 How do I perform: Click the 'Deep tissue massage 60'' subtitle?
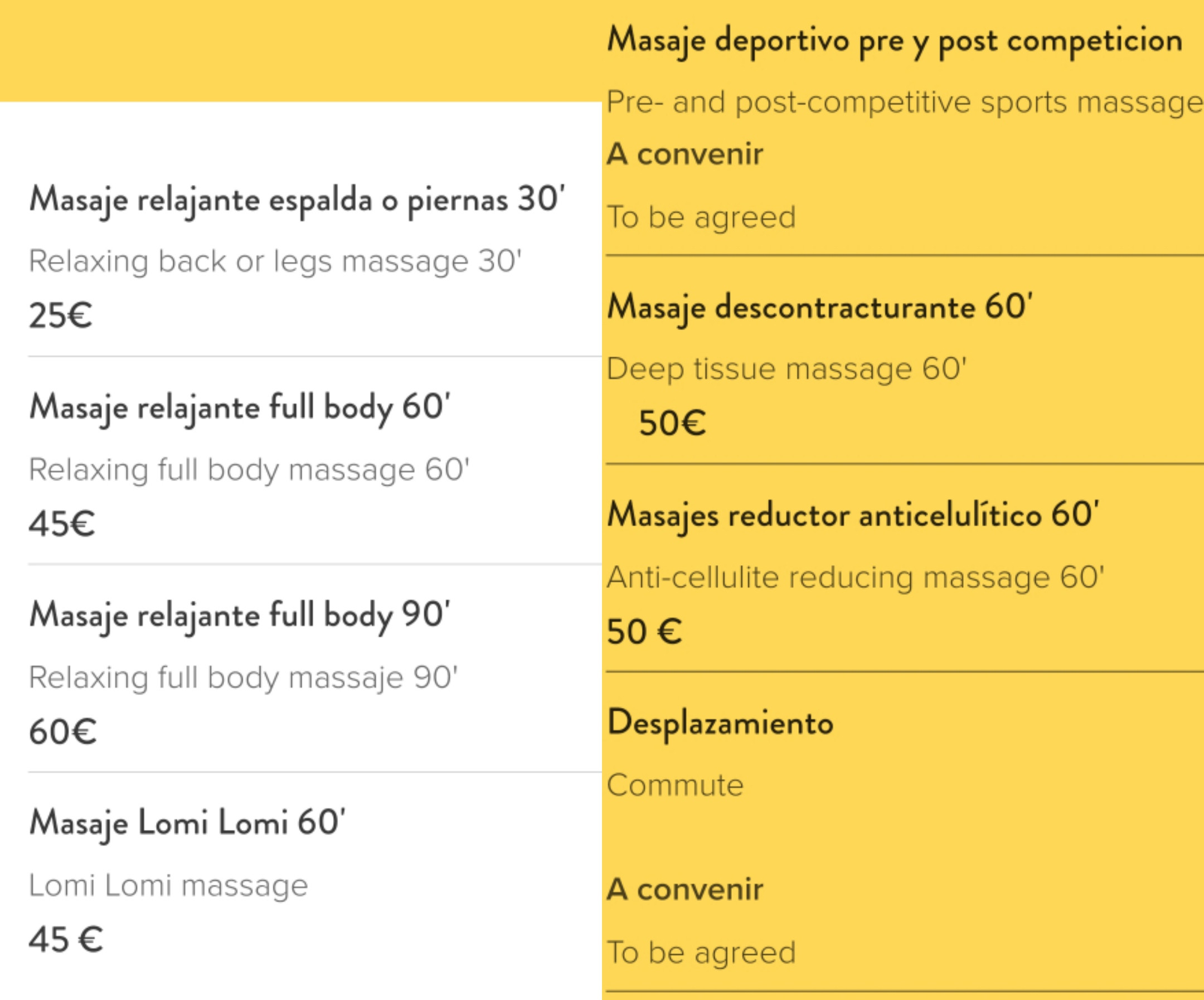(787, 368)
